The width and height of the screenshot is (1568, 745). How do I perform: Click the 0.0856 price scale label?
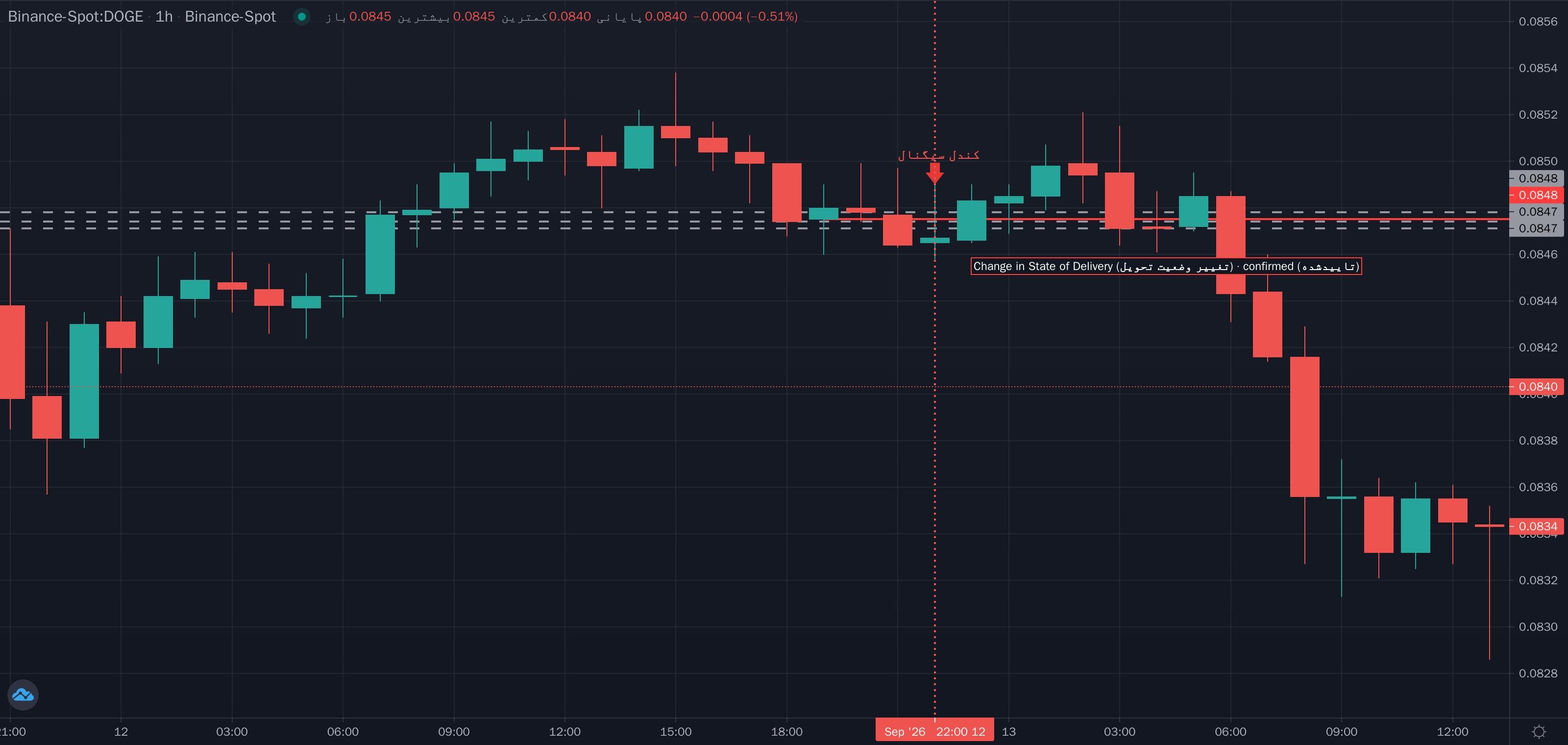coord(1538,21)
